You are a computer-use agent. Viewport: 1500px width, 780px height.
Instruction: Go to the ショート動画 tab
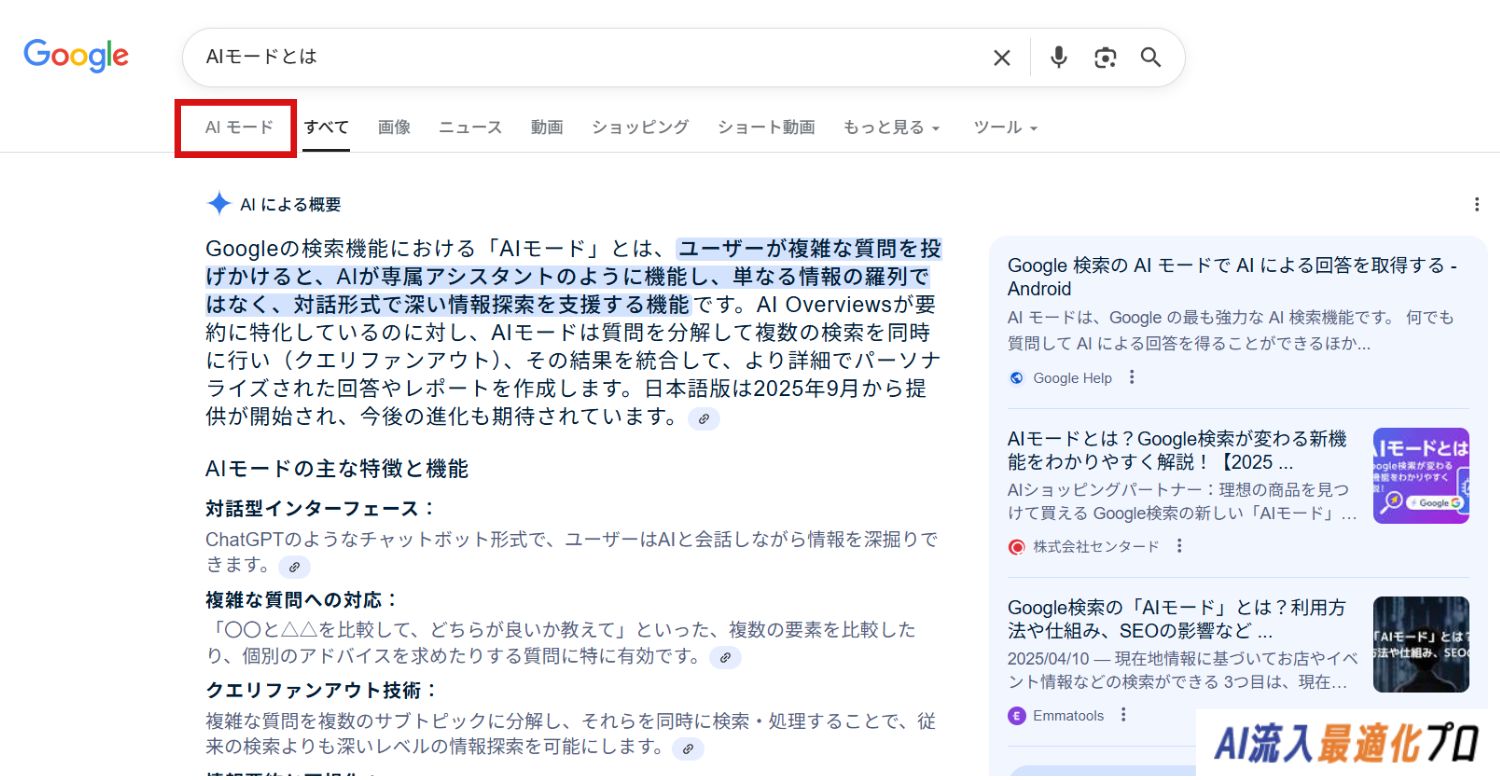point(765,128)
